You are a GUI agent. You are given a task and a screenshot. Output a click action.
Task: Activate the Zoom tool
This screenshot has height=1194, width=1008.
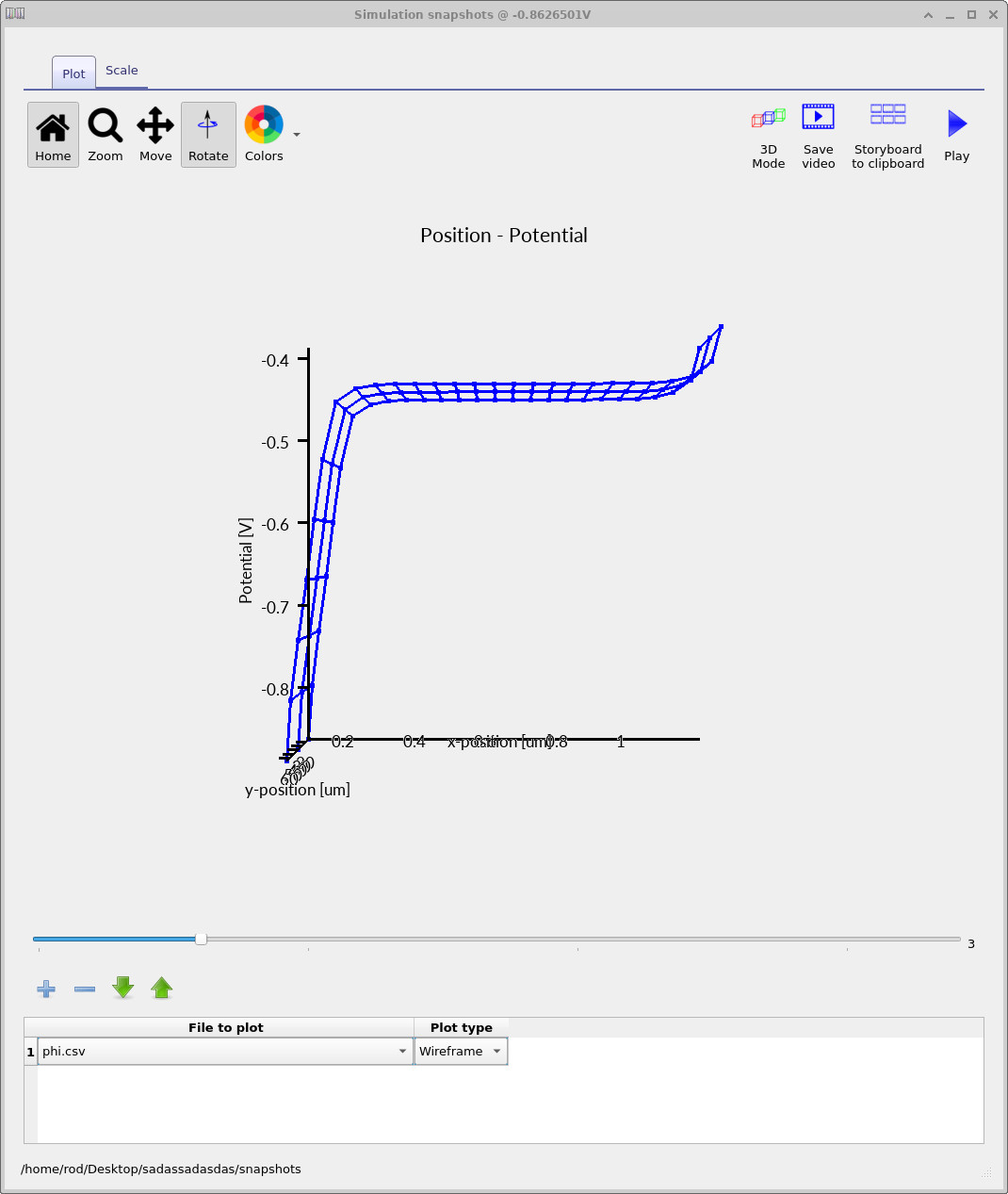click(x=105, y=134)
